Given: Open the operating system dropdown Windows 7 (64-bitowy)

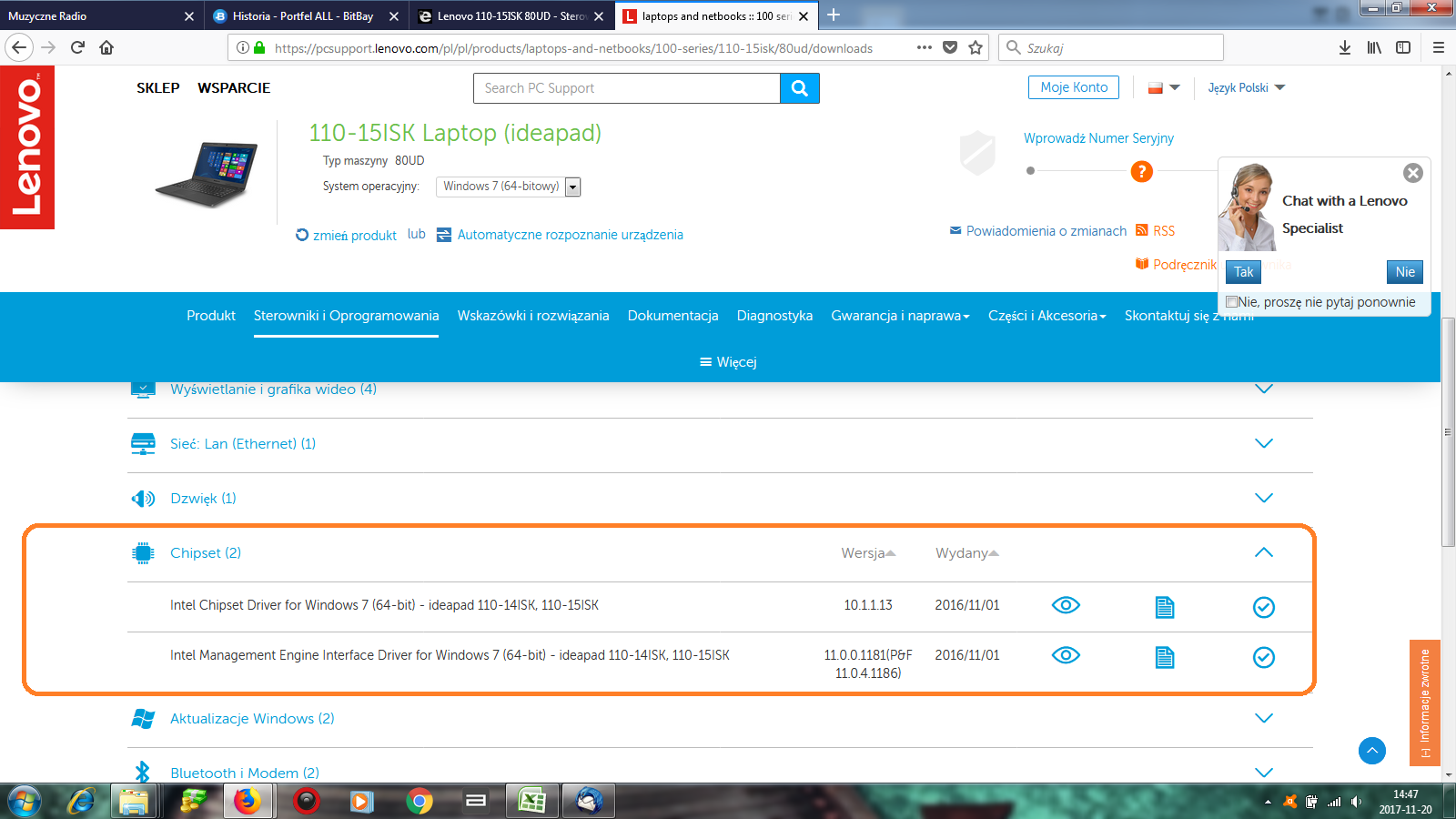Looking at the screenshot, I should tap(509, 187).
